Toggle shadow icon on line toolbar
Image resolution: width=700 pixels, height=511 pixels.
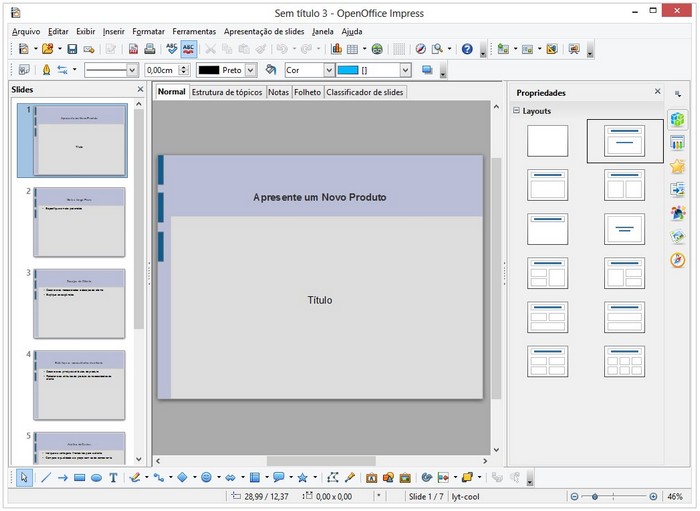coord(427,70)
